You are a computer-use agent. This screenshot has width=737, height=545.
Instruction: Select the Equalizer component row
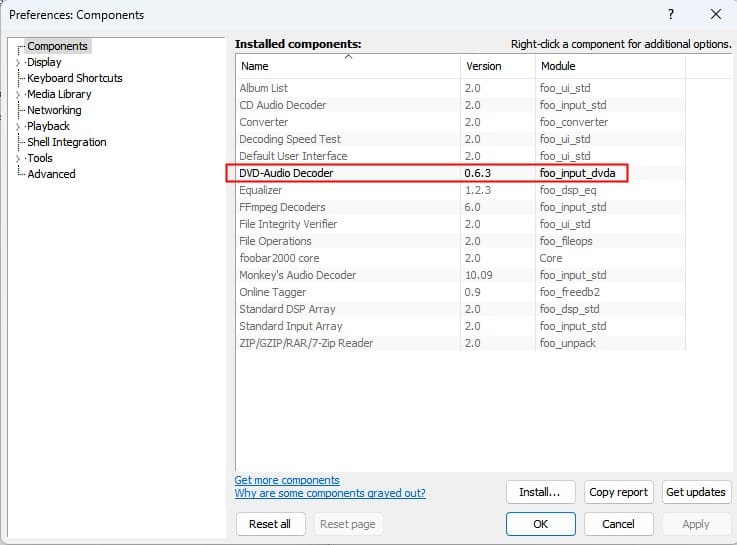(461, 190)
